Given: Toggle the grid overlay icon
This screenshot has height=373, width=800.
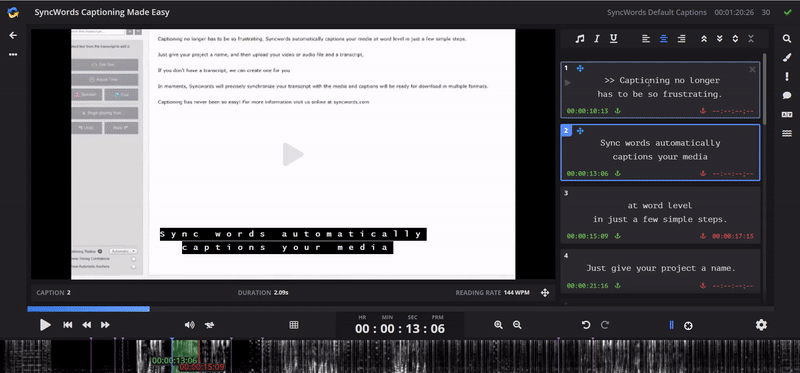Looking at the screenshot, I should 294,325.
